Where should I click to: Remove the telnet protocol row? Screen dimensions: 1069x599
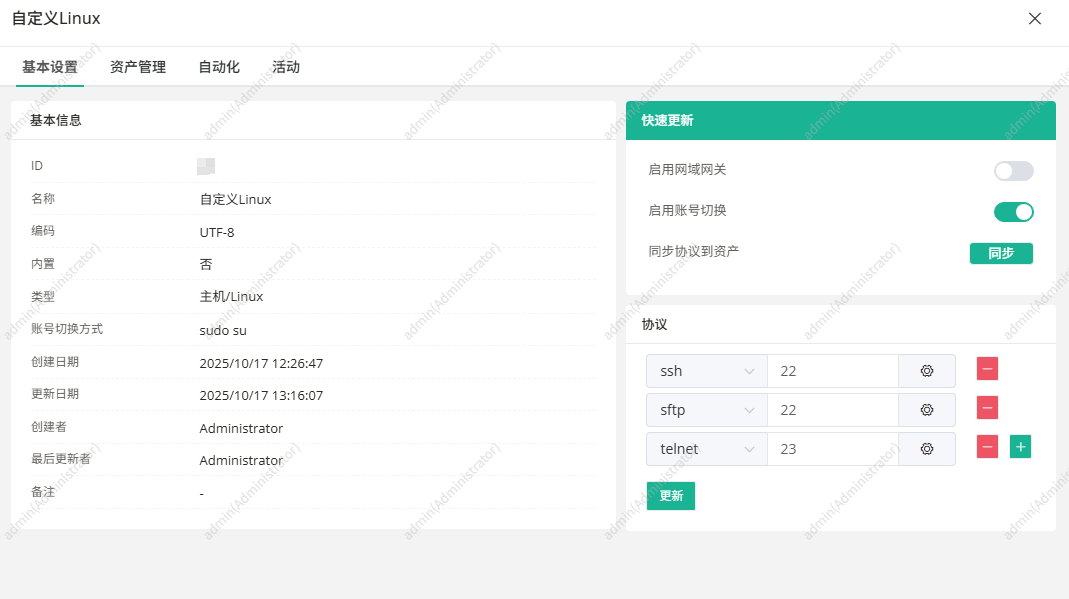tap(987, 447)
